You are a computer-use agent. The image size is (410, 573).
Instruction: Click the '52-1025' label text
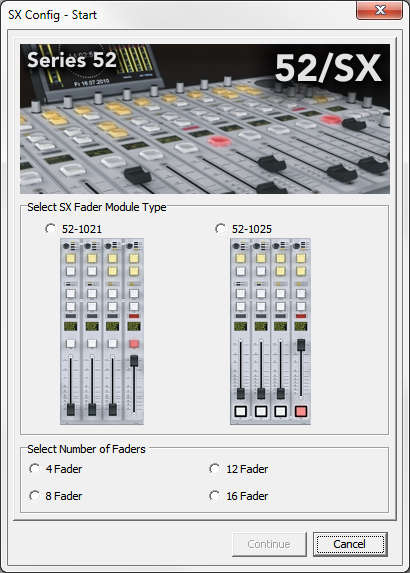pyautogui.click(x=252, y=229)
